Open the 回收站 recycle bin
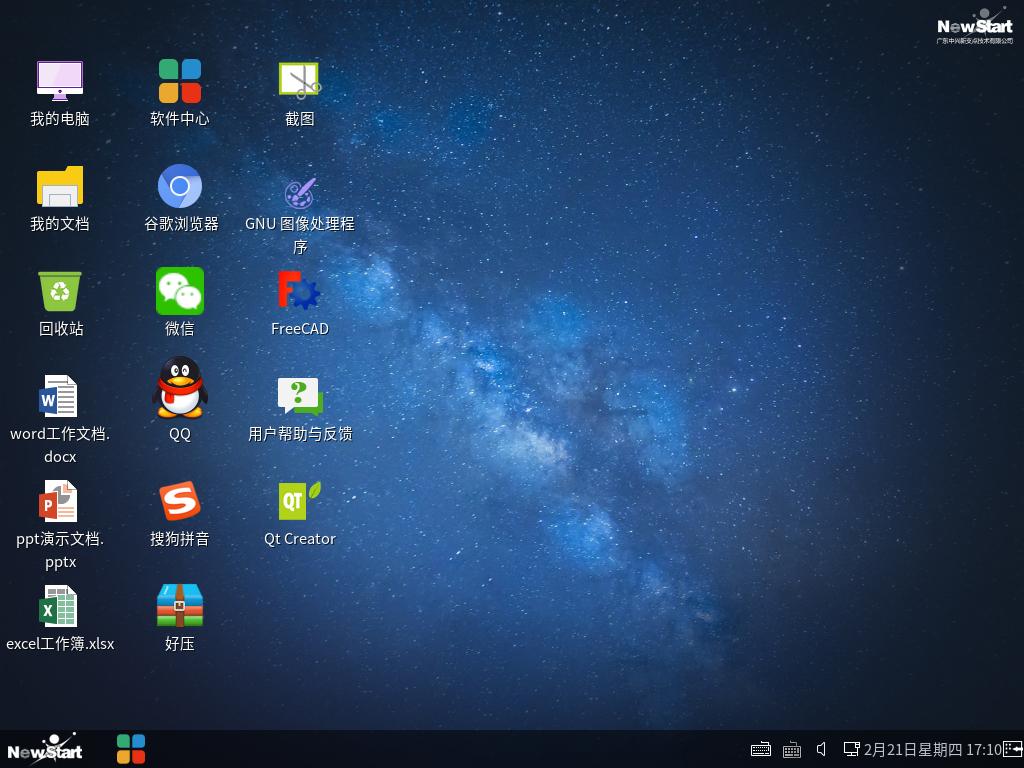Screen dimensions: 1024x768 (x=60, y=292)
